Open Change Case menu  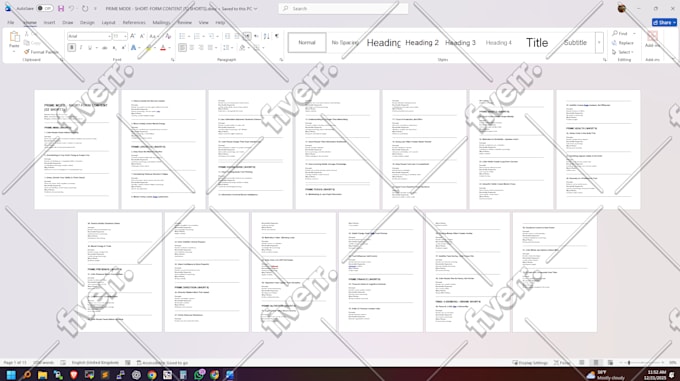click(x=153, y=36)
